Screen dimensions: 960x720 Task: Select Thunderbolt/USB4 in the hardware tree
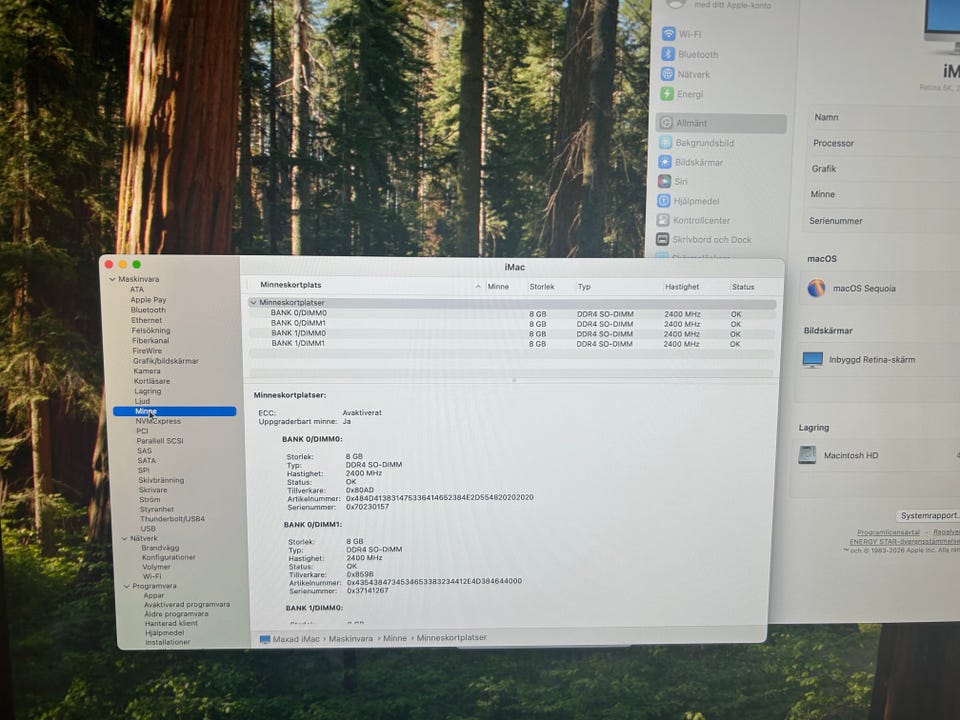173,519
